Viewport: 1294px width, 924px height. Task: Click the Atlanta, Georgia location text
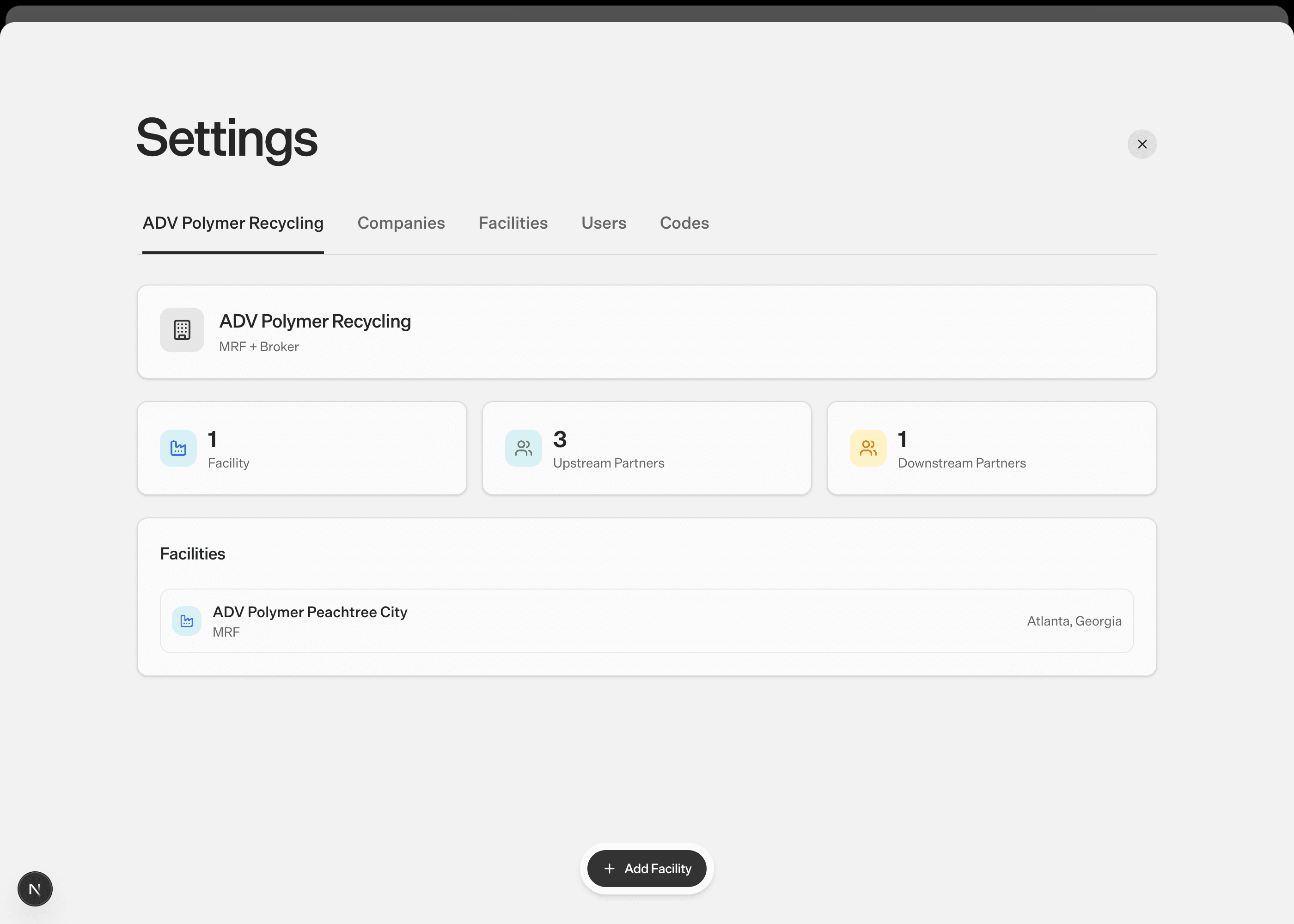pos(1074,621)
